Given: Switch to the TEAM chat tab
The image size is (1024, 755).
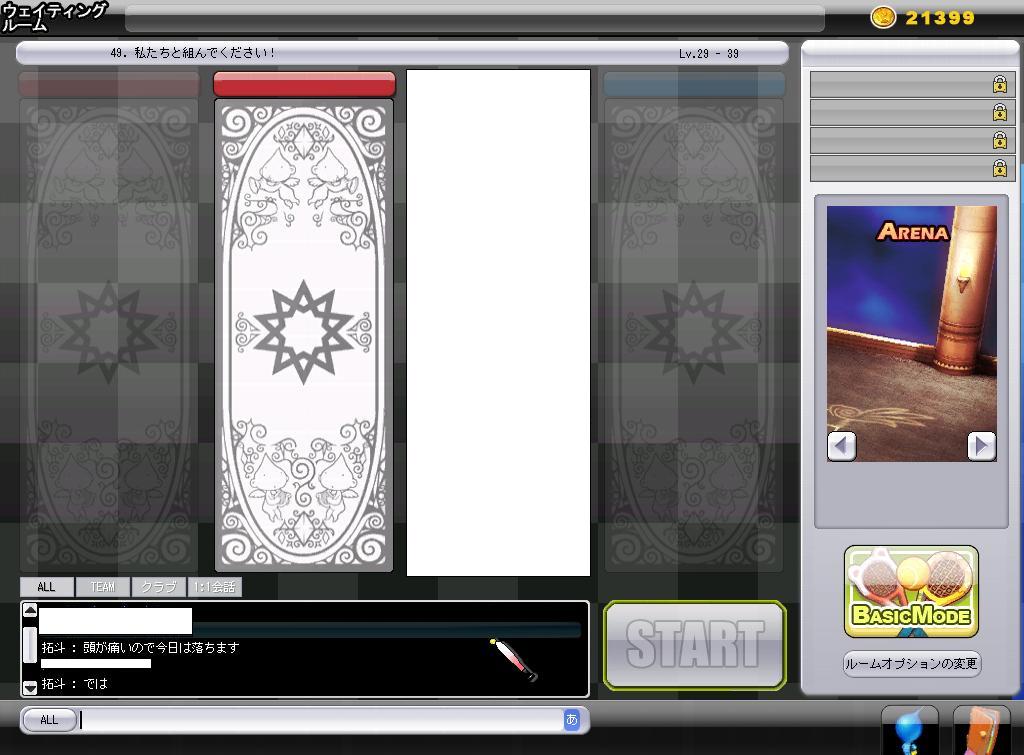Looking at the screenshot, I should click(103, 587).
